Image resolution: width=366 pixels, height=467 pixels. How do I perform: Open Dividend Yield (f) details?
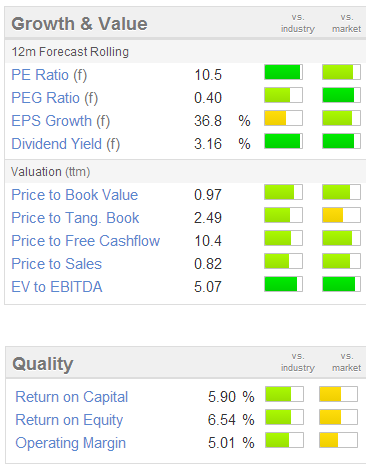tap(66, 144)
